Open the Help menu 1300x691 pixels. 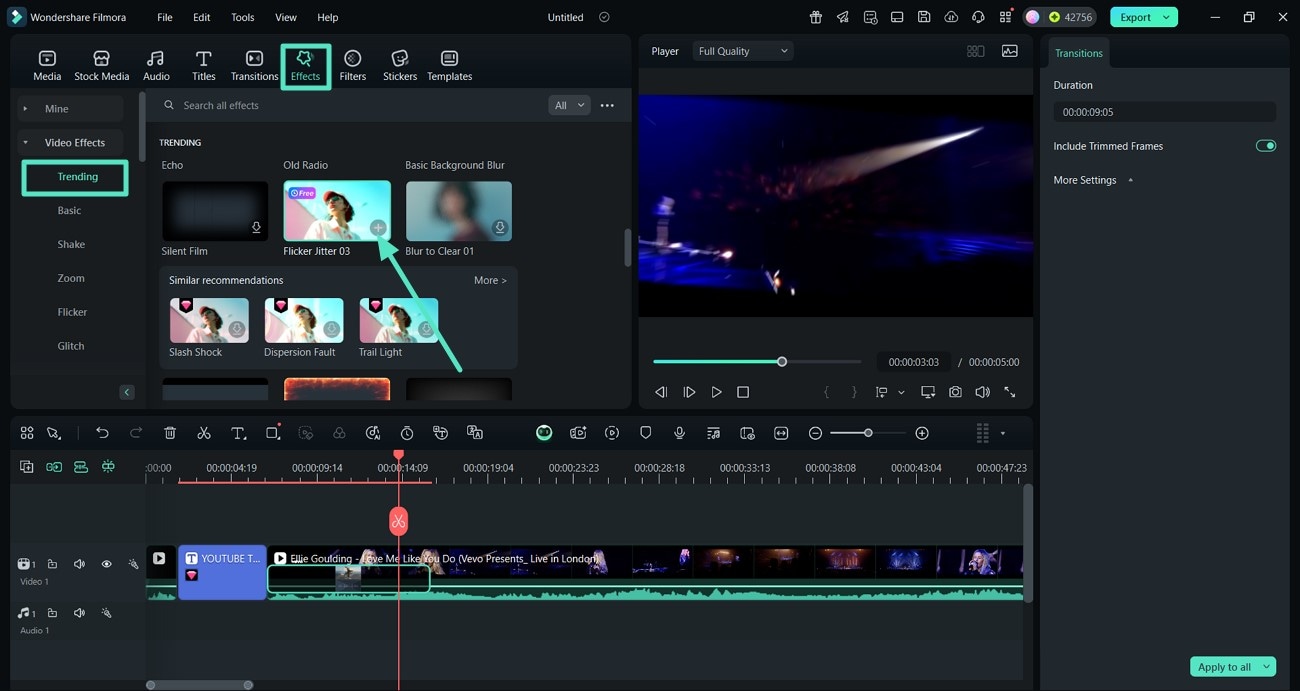(x=327, y=17)
